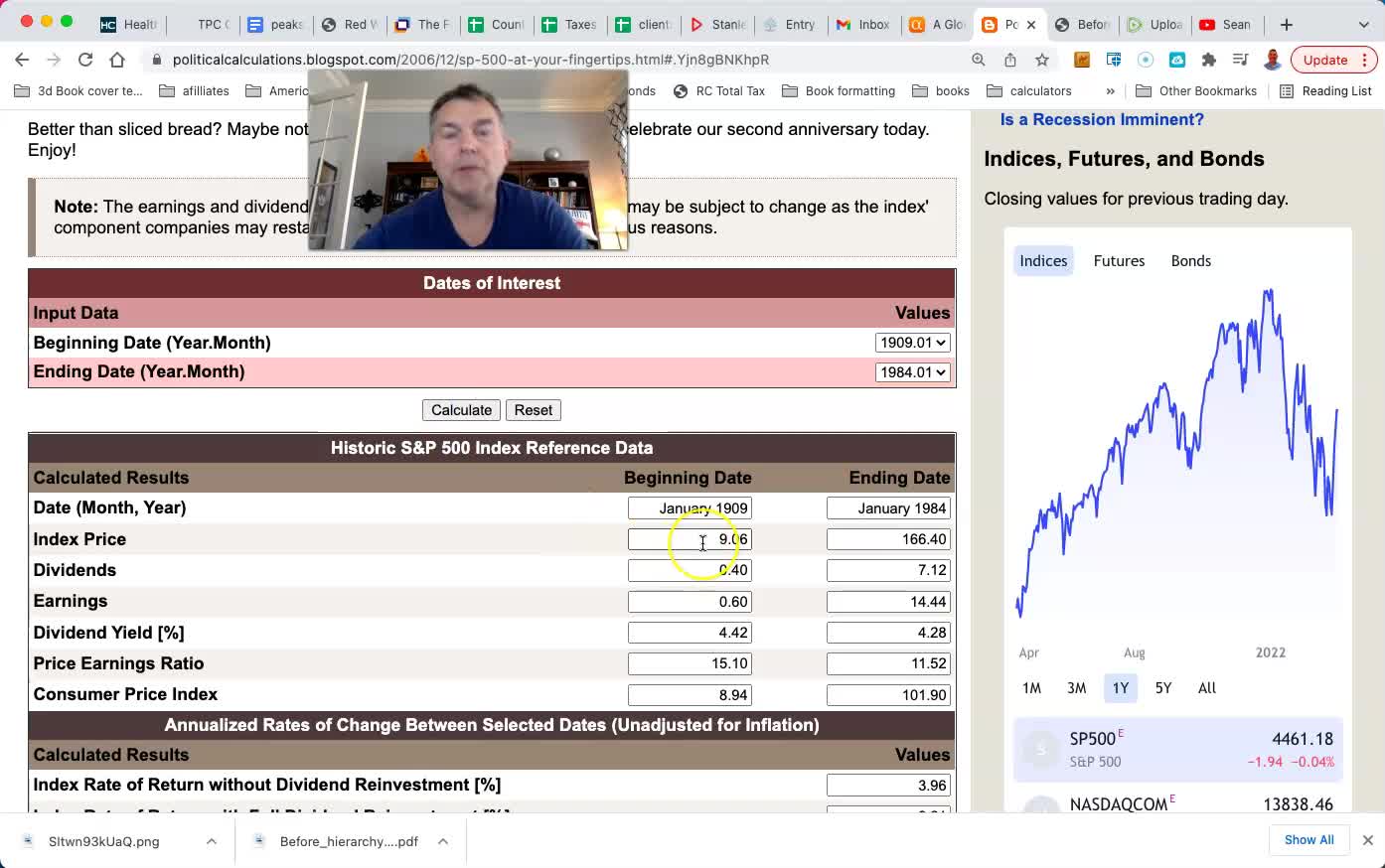Open the Other Bookmarks folder

(x=1196, y=90)
